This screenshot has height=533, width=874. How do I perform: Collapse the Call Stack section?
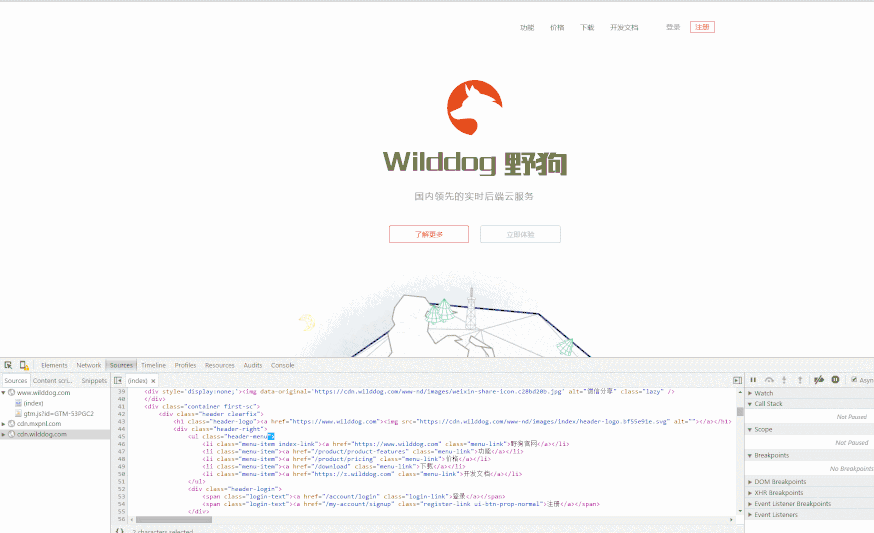(x=750, y=404)
